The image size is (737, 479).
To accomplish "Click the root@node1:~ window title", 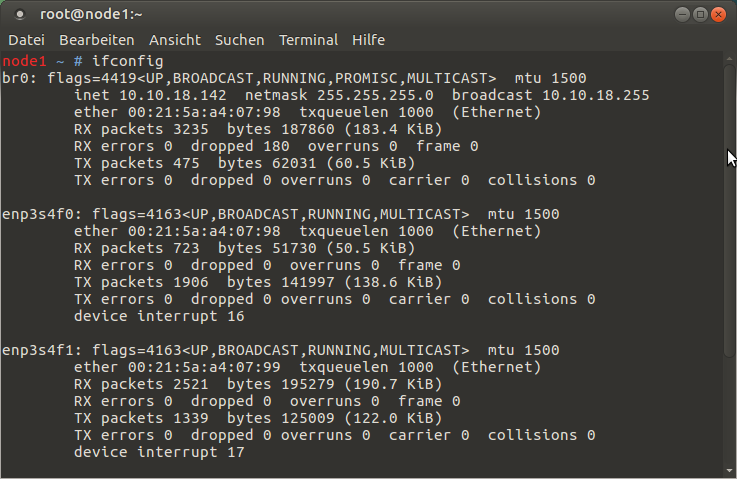I will point(91,15).
